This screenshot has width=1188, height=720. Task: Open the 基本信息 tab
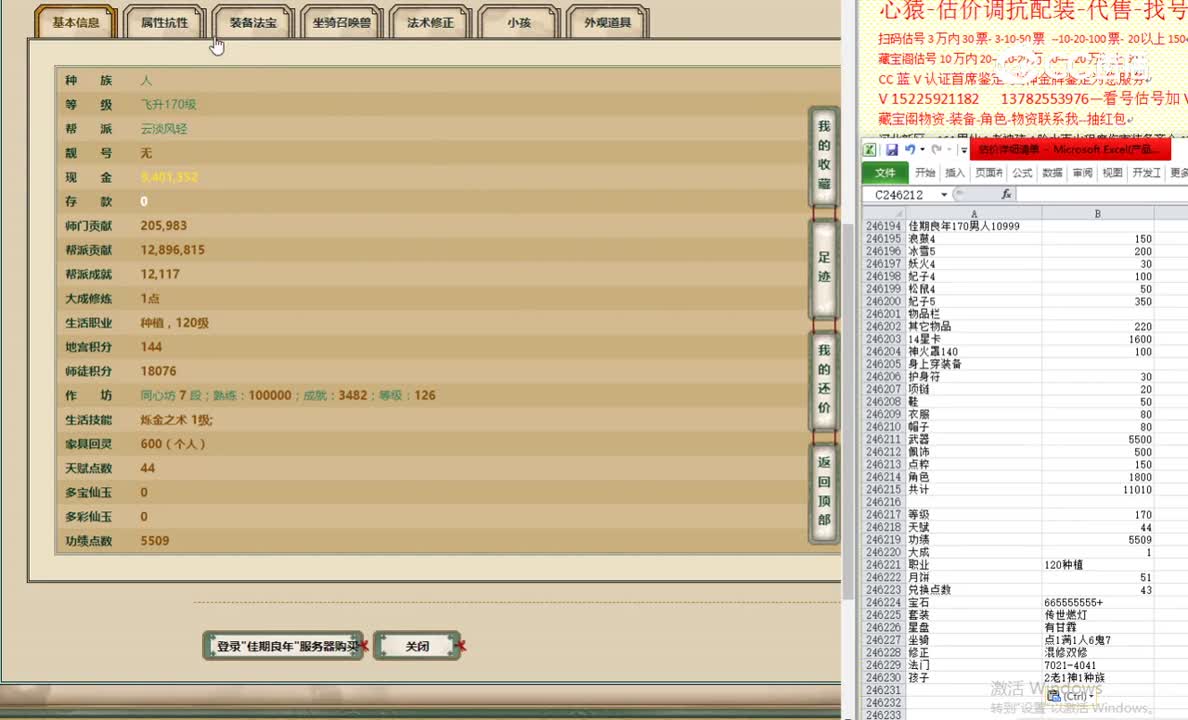[76, 23]
